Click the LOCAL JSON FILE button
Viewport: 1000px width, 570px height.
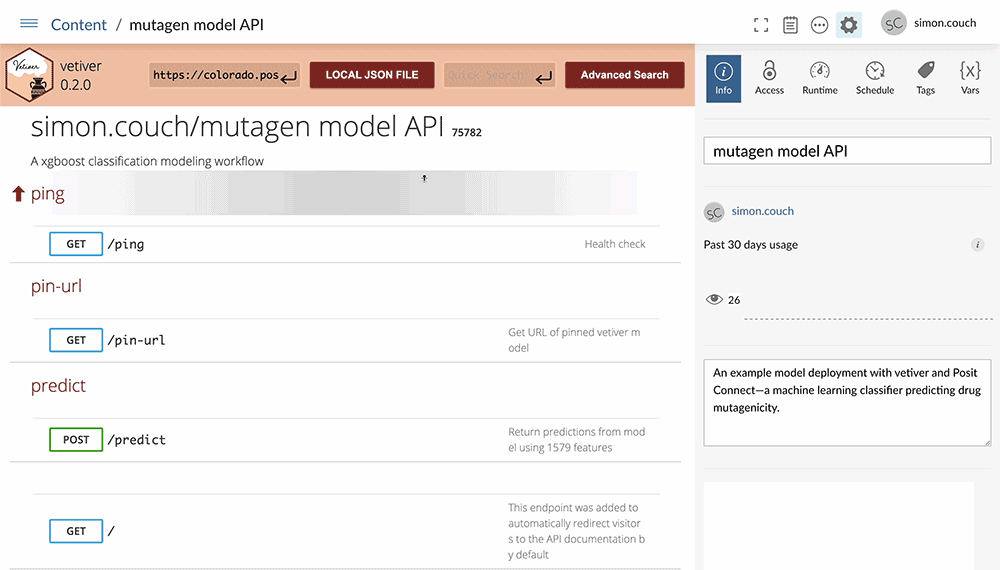371,75
